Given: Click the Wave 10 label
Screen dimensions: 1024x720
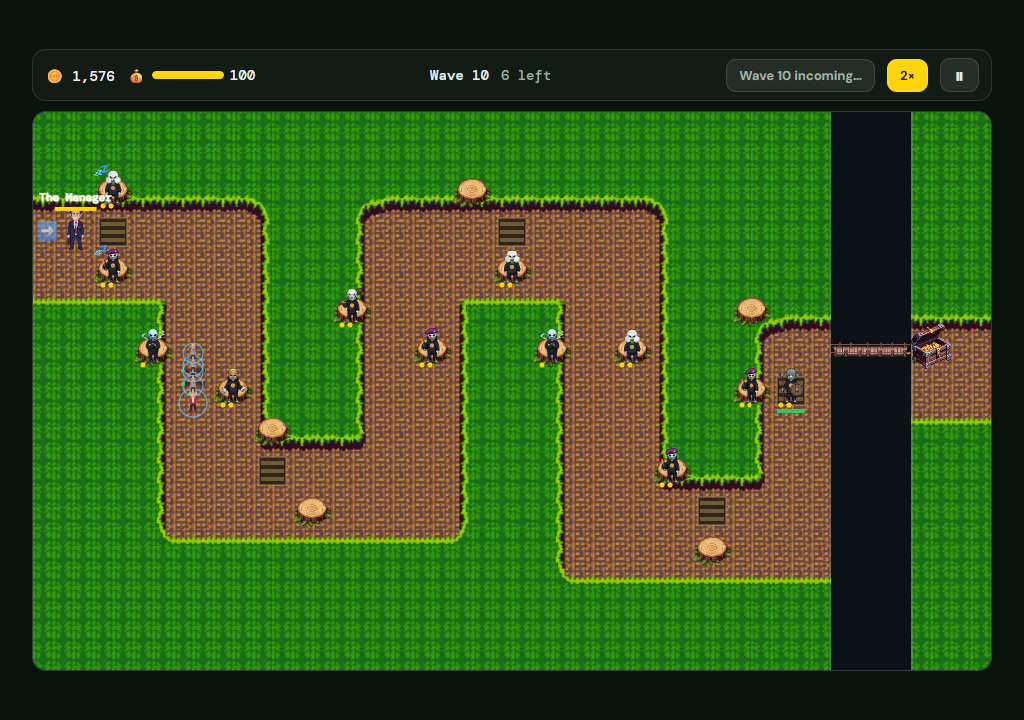Looking at the screenshot, I should pyautogui.click(x=459, y=75).
